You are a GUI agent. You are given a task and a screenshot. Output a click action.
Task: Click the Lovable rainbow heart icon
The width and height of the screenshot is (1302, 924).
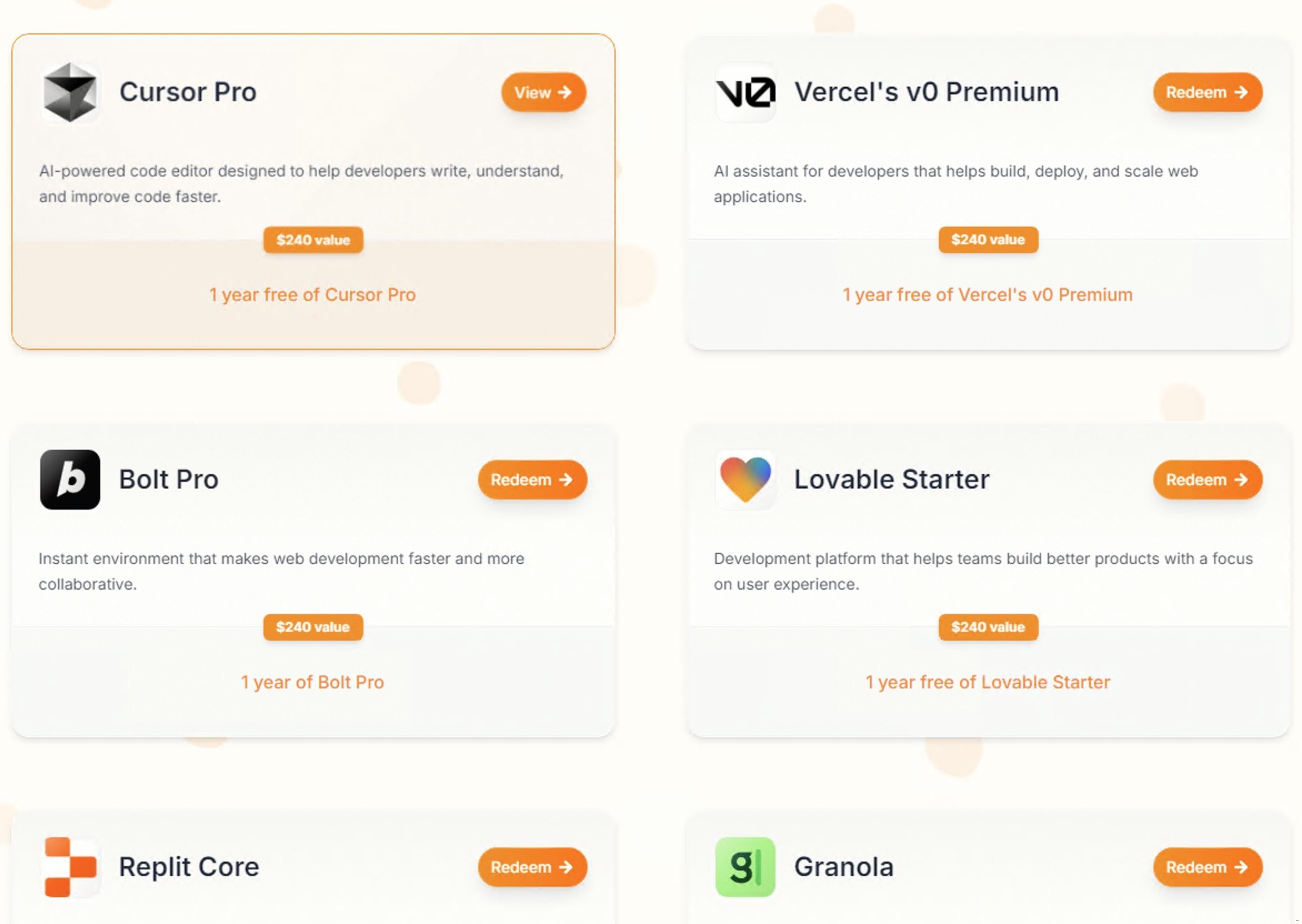[x=745, y=480]
